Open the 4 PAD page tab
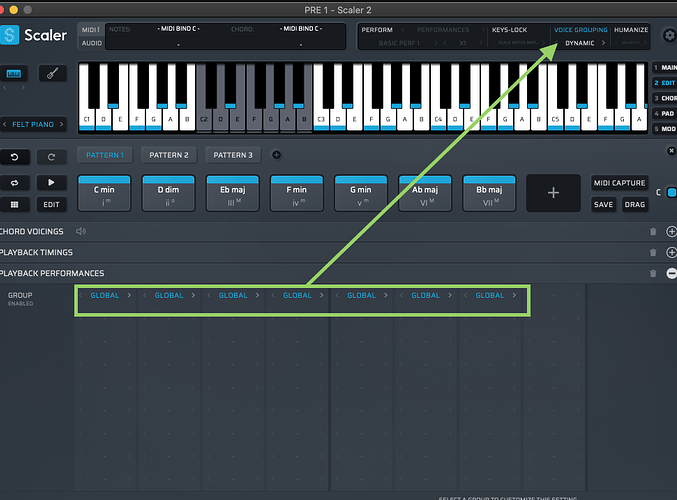The height and width of the screenshot is (500, 677). [664, 114]
